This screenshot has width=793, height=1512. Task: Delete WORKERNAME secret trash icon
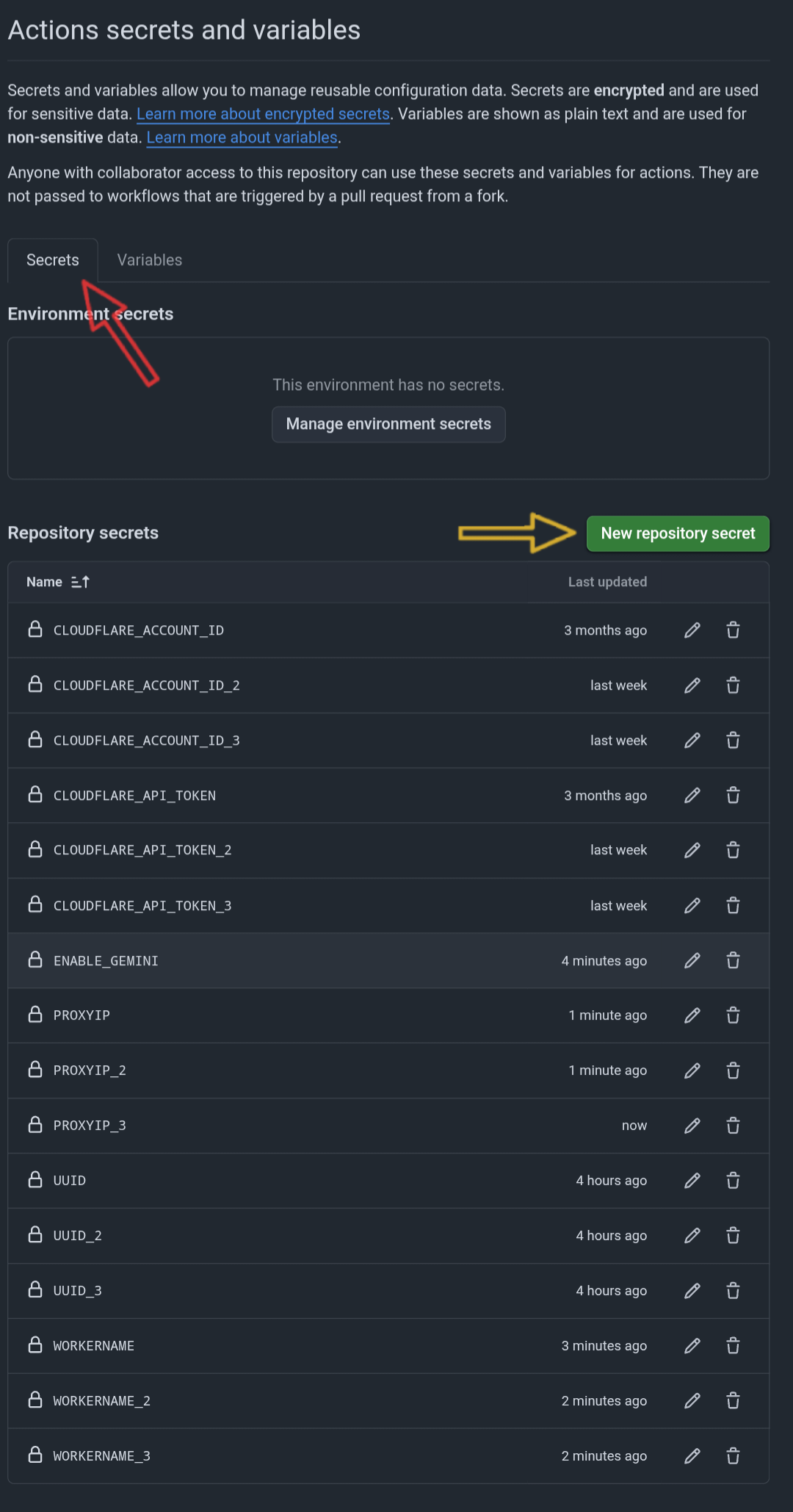tap(733, 1346)
